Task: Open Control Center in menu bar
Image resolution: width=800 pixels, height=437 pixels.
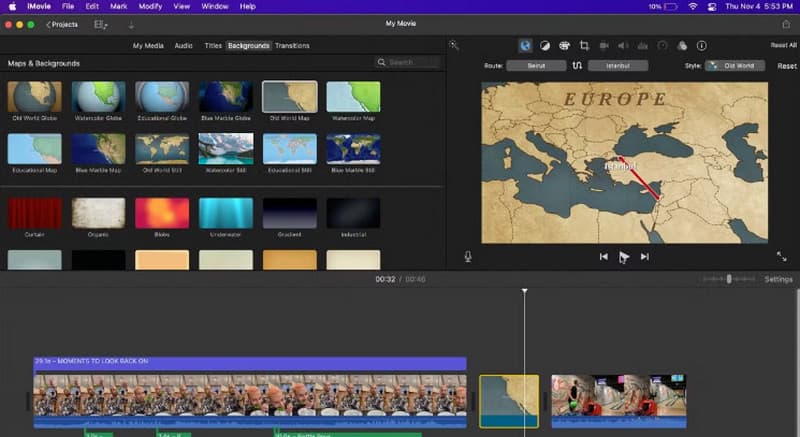Action: tap(712, 7)
